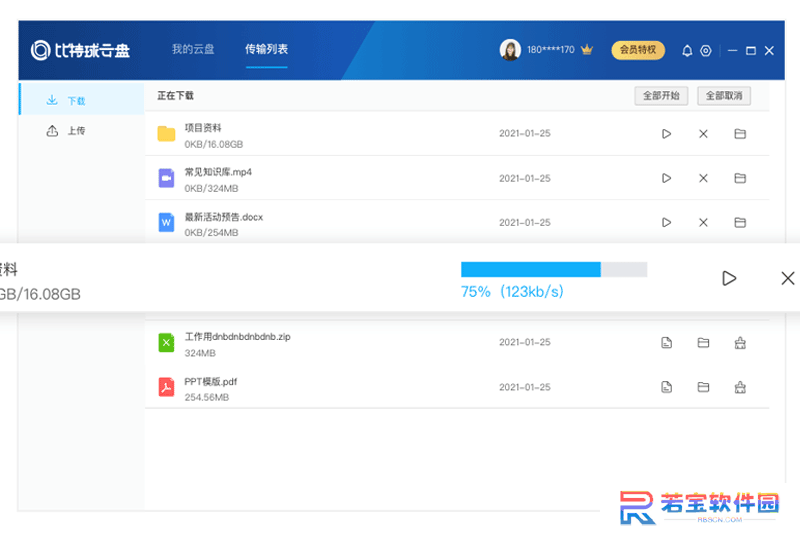Click file name 最新活动预告.docx

223,217
